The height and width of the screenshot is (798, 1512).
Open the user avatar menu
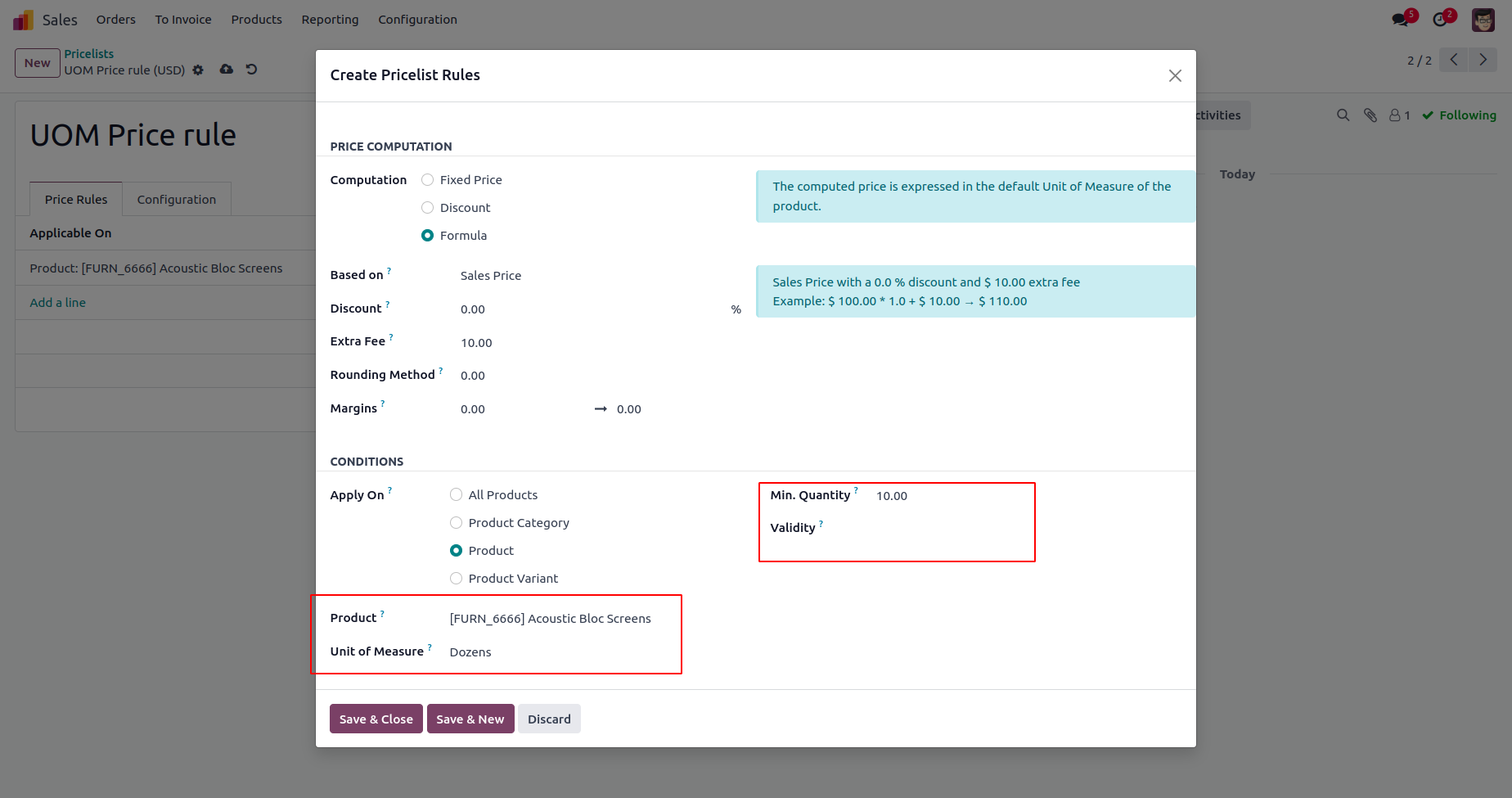[1483, 20]
